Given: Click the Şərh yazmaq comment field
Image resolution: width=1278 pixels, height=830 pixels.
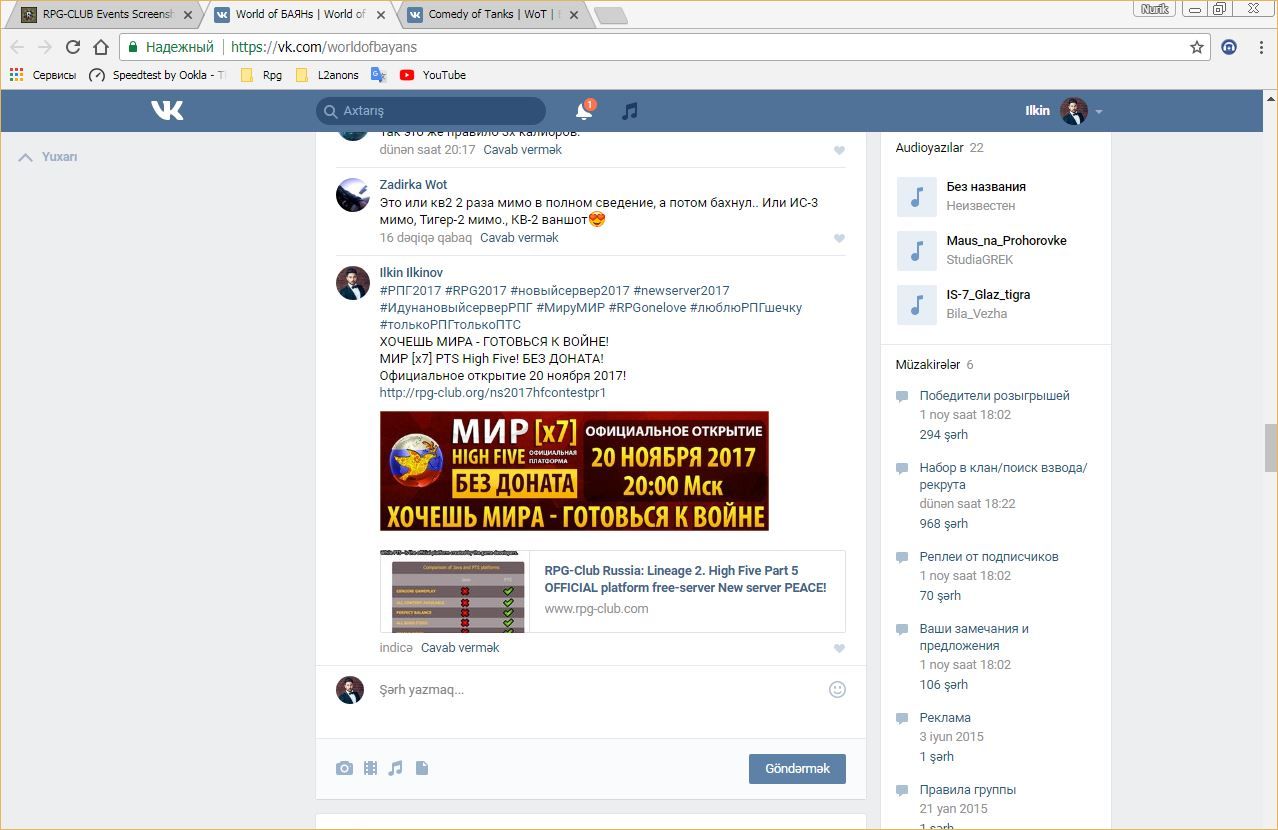Looking at the screenshot, I should coord(598,690).
